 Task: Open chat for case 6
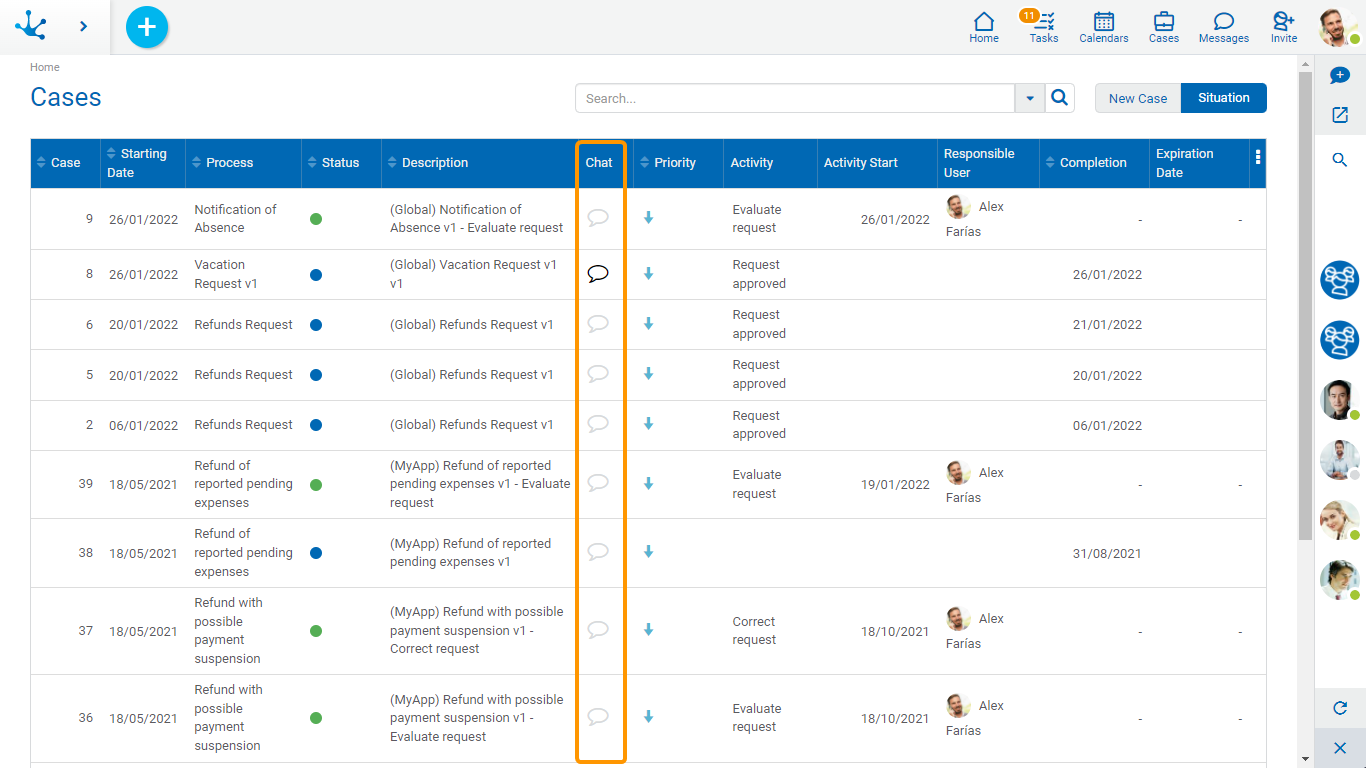(598, 324)
